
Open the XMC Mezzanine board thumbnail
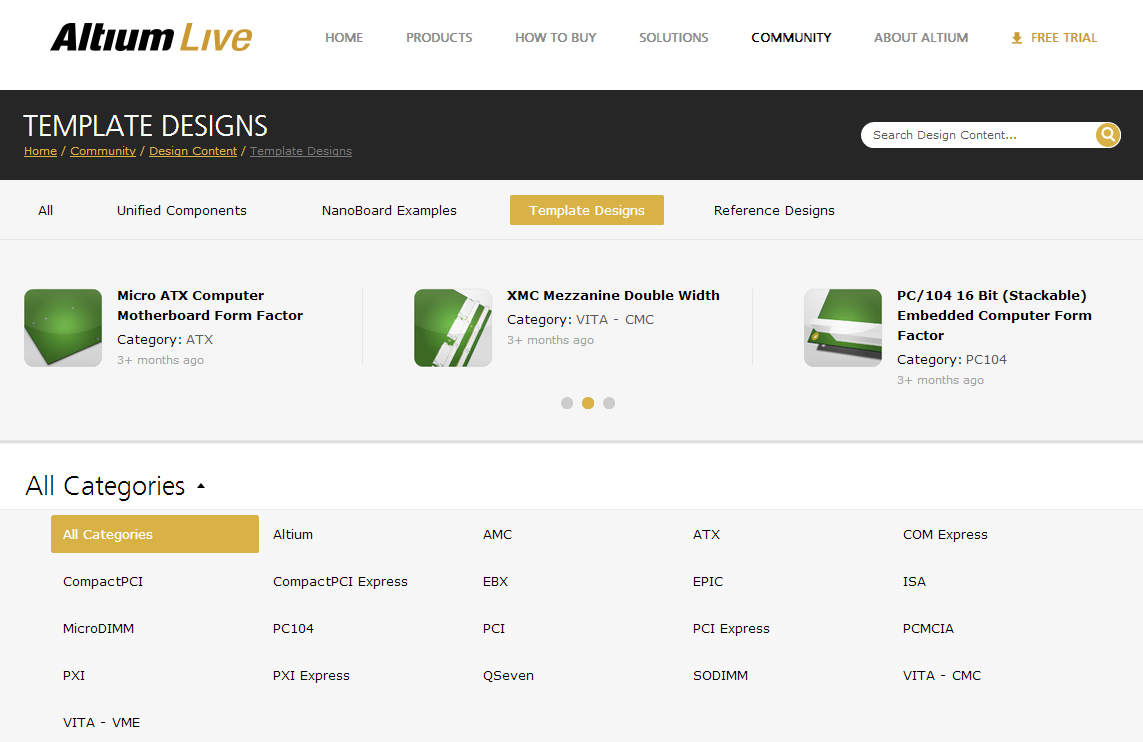453,327
